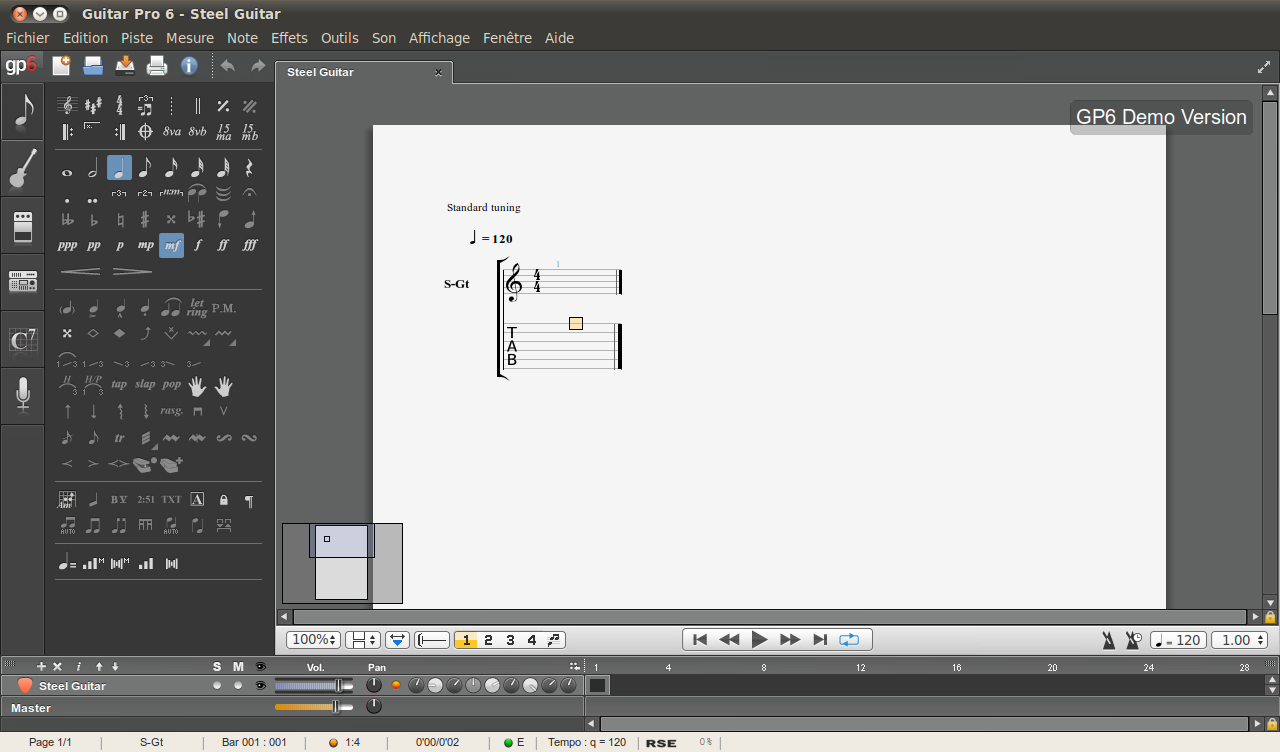Open tempo 120 dropdown

pos(1178,640)
